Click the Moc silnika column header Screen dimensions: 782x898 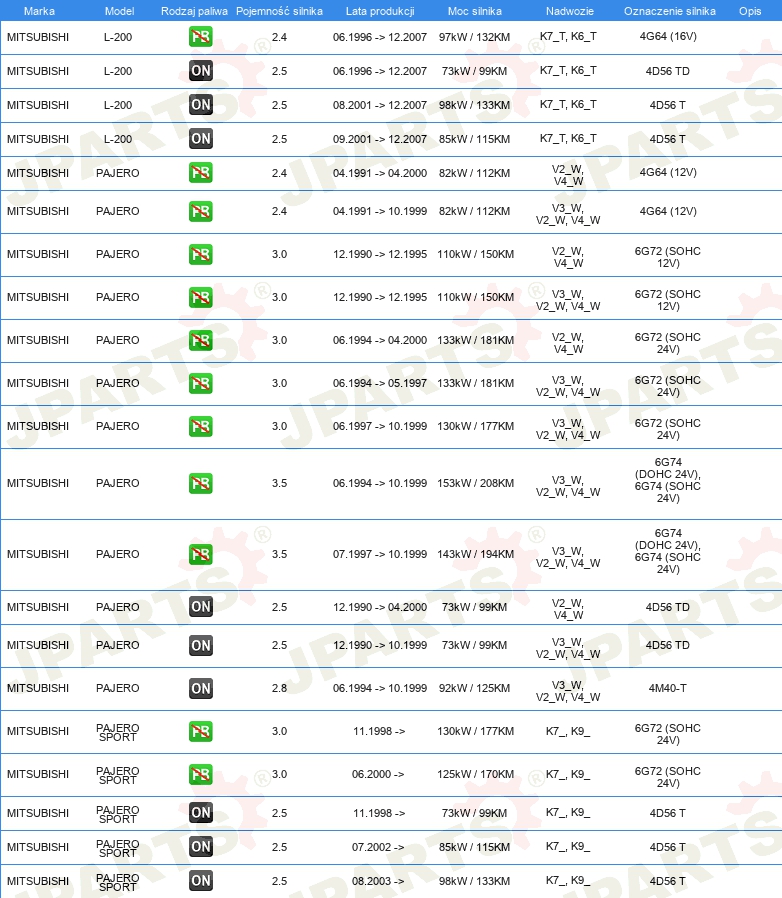tap(474, 11)
